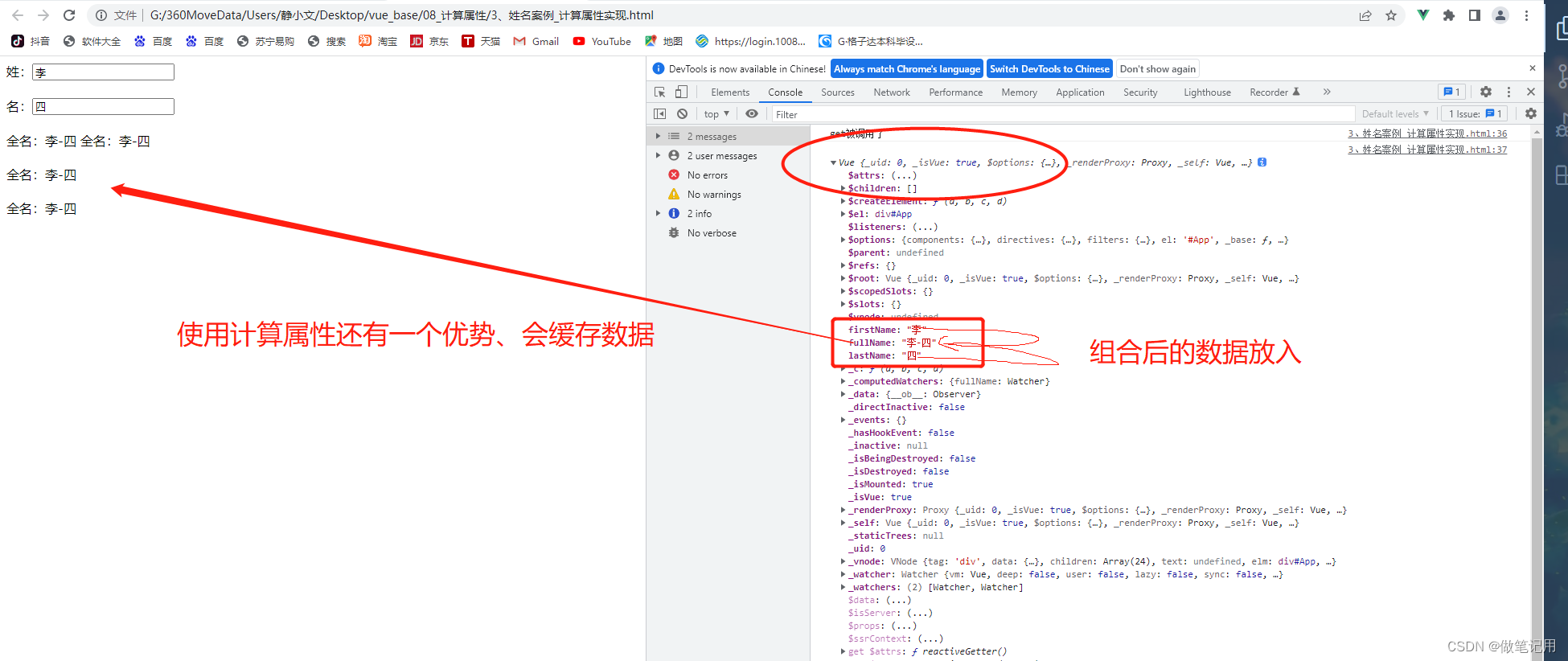
Task: Switch to the Performance tab
Action: point(956,92)
